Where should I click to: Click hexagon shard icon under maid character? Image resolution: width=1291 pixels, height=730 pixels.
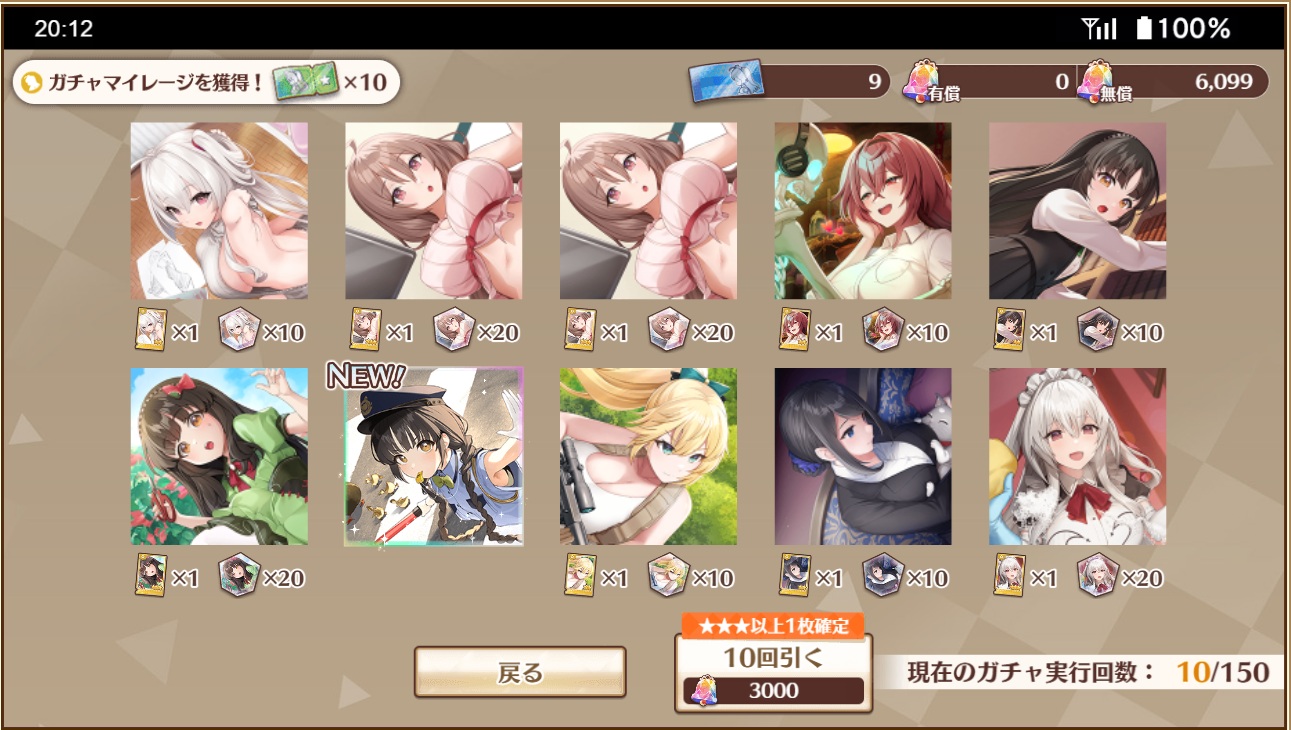tap(1097, 575)
